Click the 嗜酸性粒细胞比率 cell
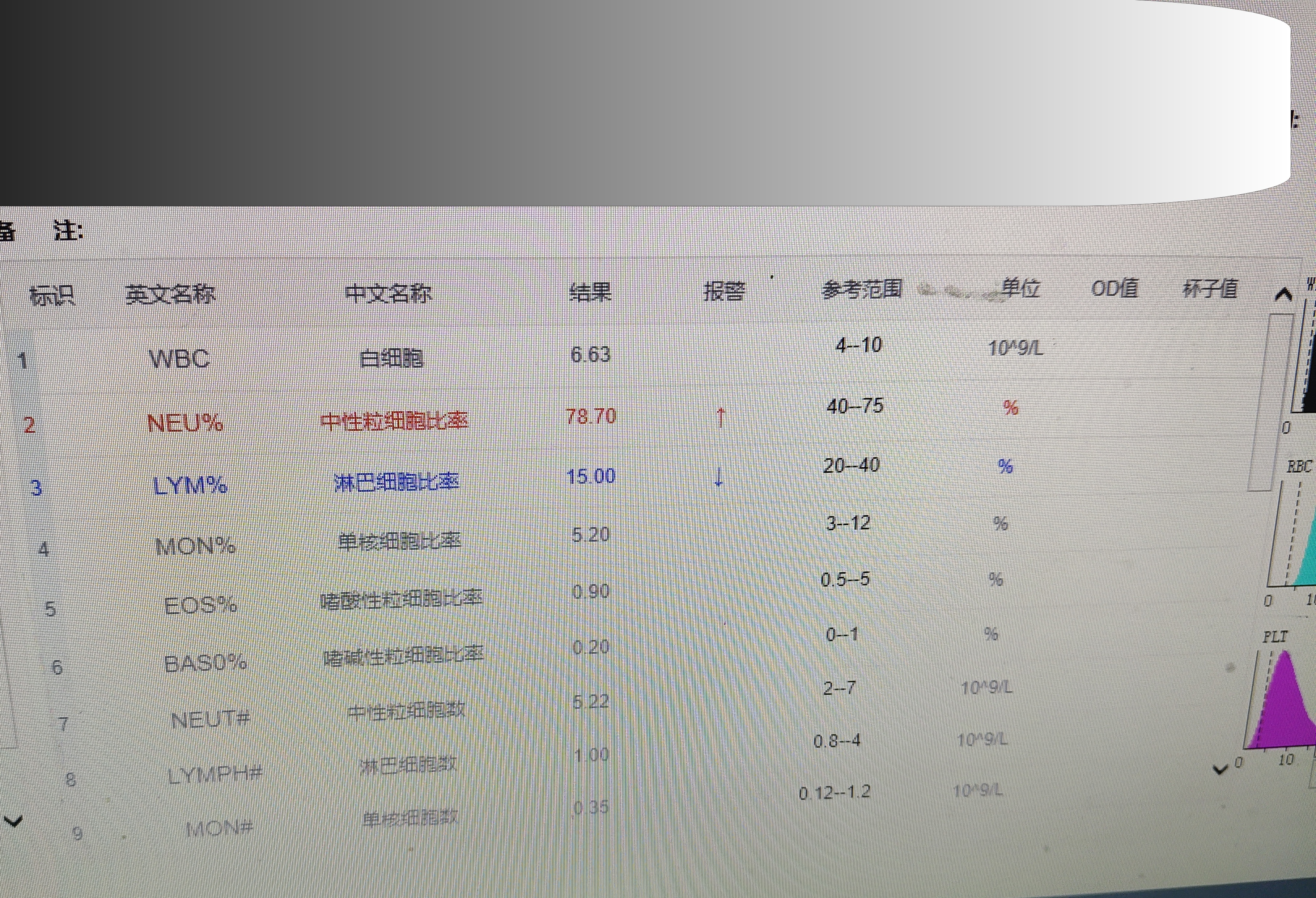1316x898 pixels. coord(401,600)
